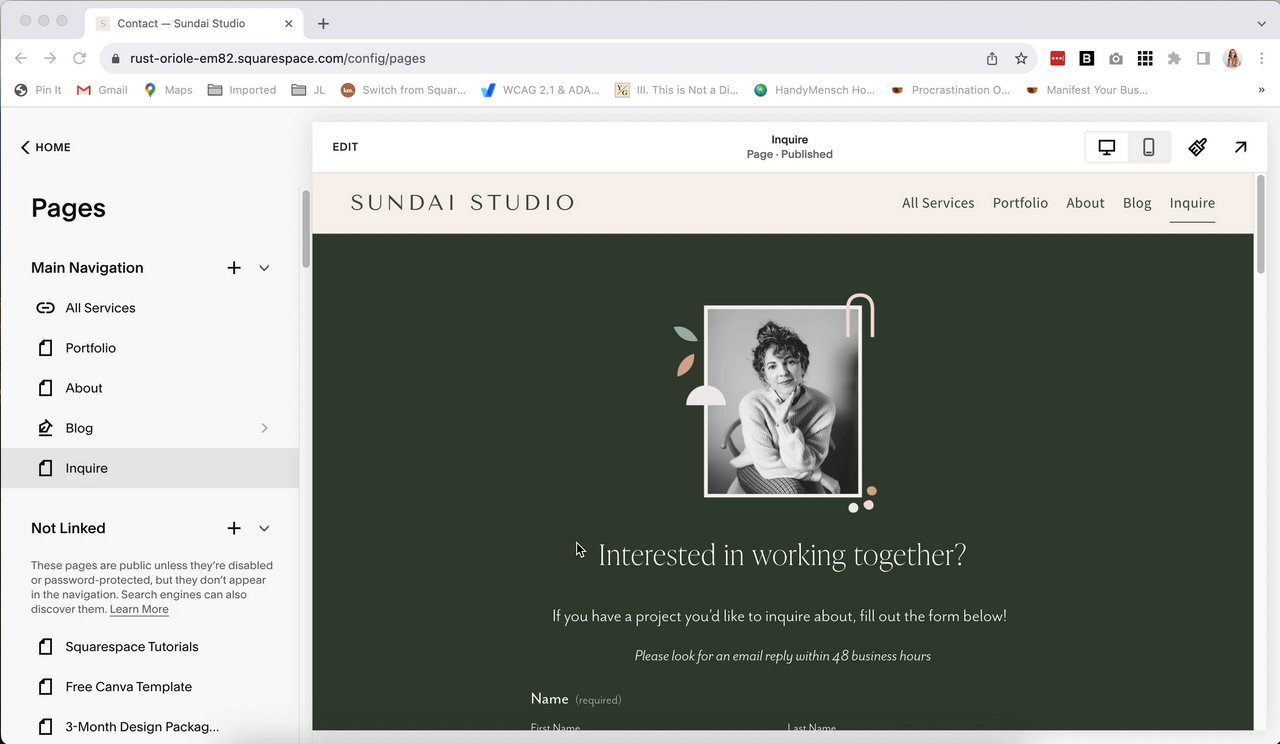Select the All Services link item
The width and height of the screenshot is (1280, 744).
click(x=100, y=308)
